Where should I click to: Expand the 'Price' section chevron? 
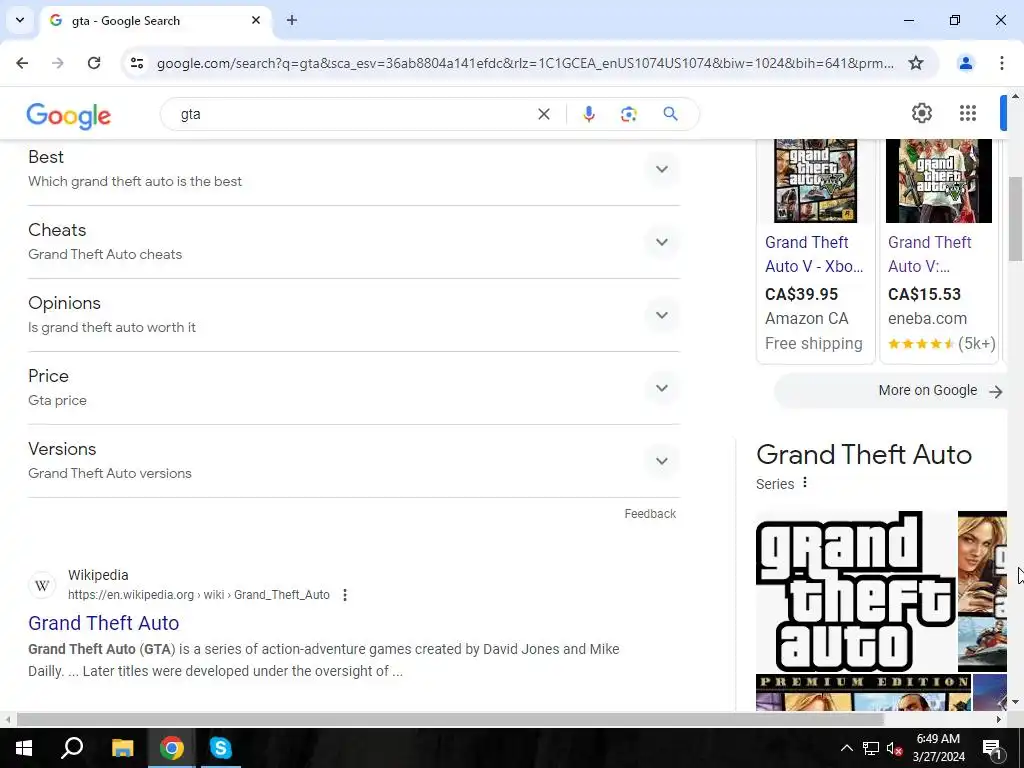coord(662,388)
